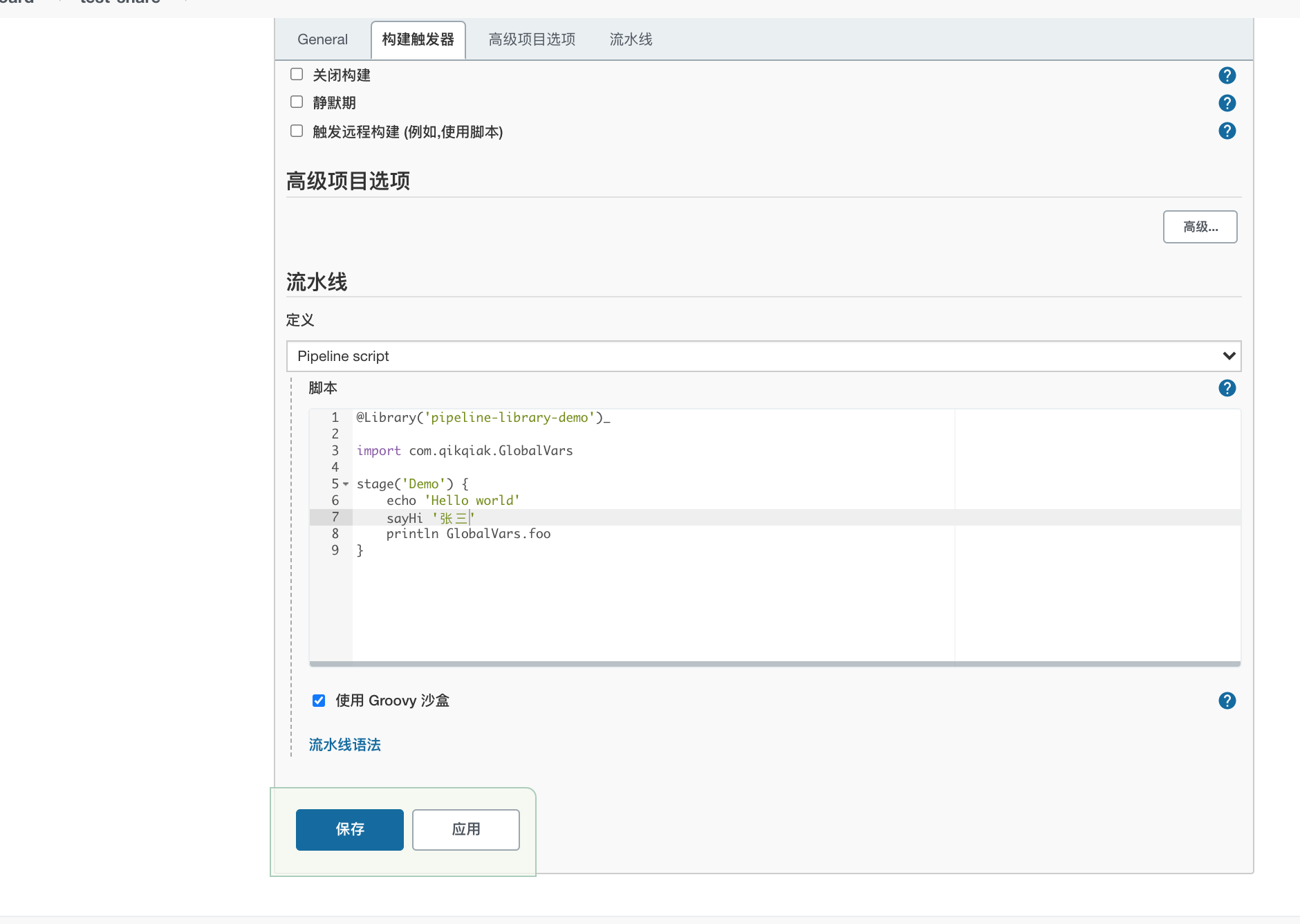
Task: Open help for 关闭构建 option
Action: pos(1227,75)
